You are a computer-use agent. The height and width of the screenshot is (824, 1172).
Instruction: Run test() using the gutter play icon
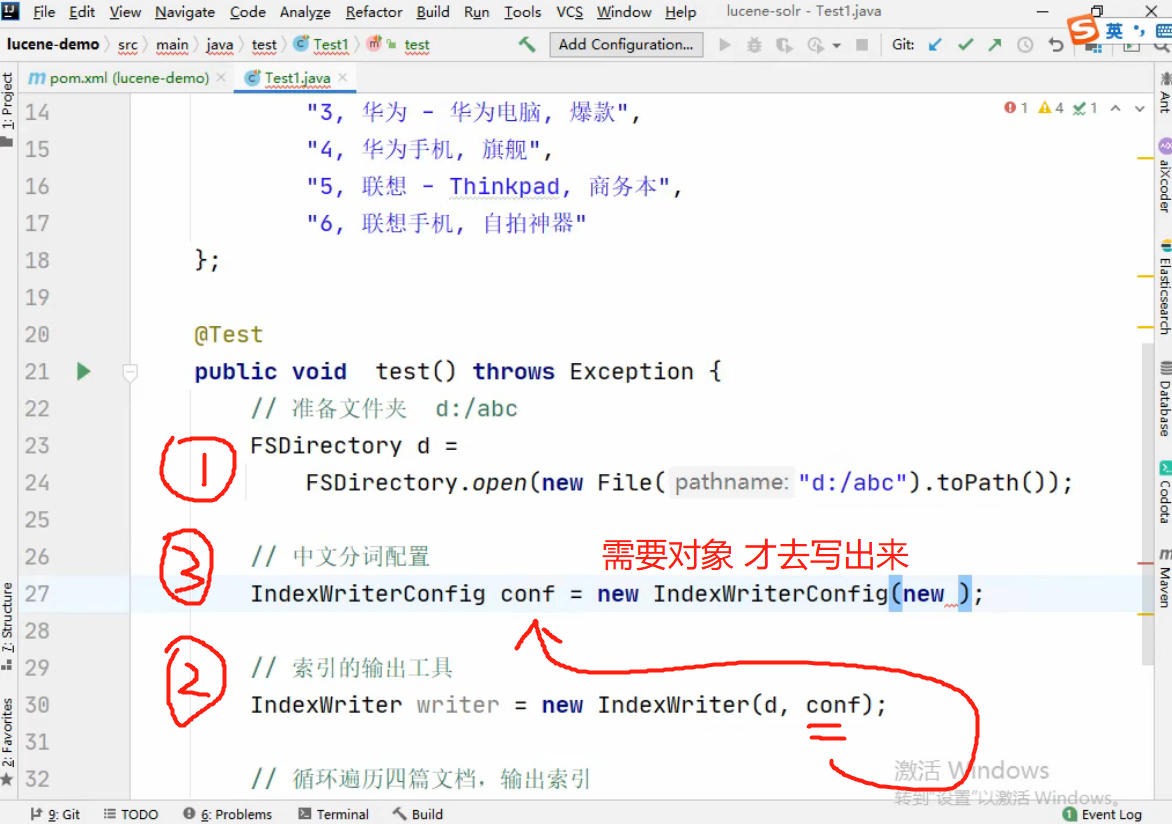[83, 371]
